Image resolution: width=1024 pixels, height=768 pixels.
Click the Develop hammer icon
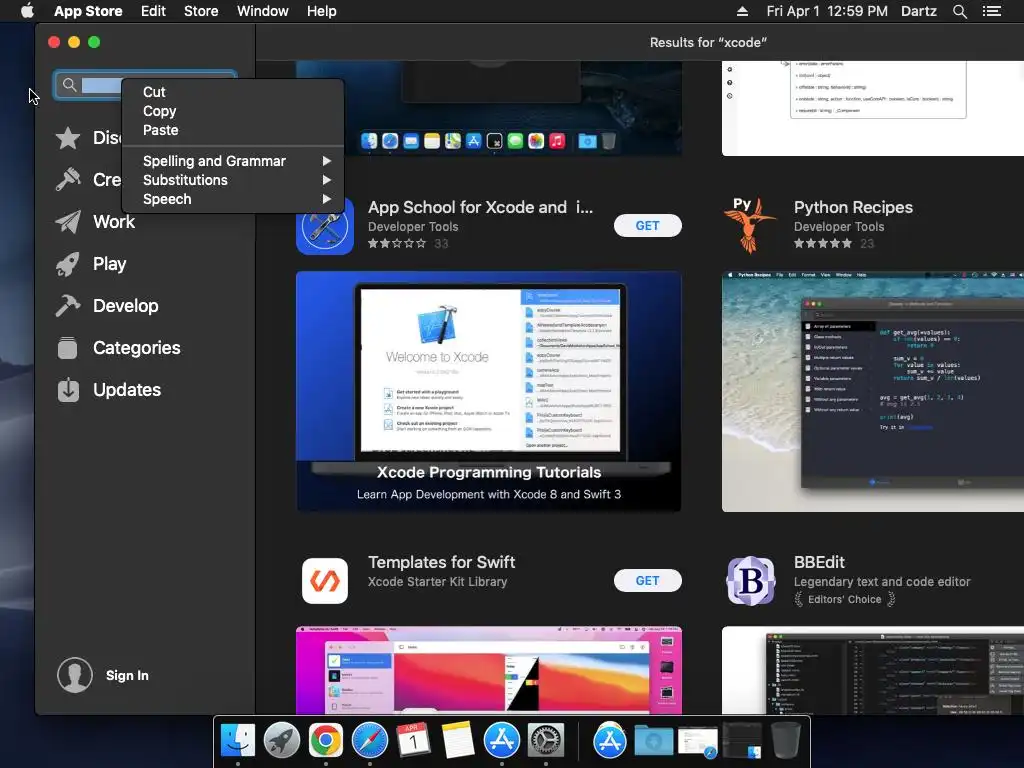coord(68,306)
